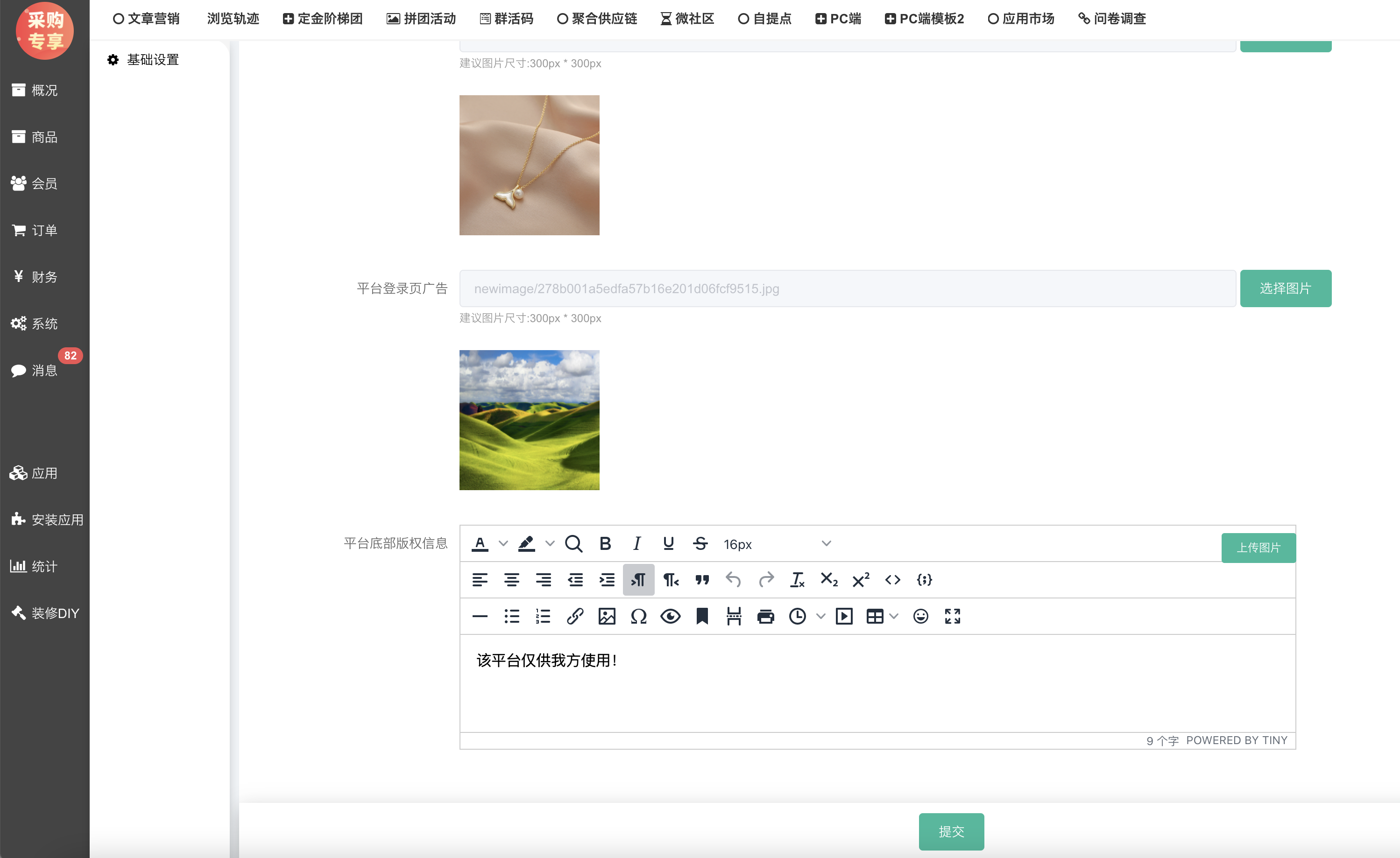The width and height of the screenshot is (1400, 858).
Task: Click the print icon in the editor
Action: pyautogui.click(x=765, y=616)
